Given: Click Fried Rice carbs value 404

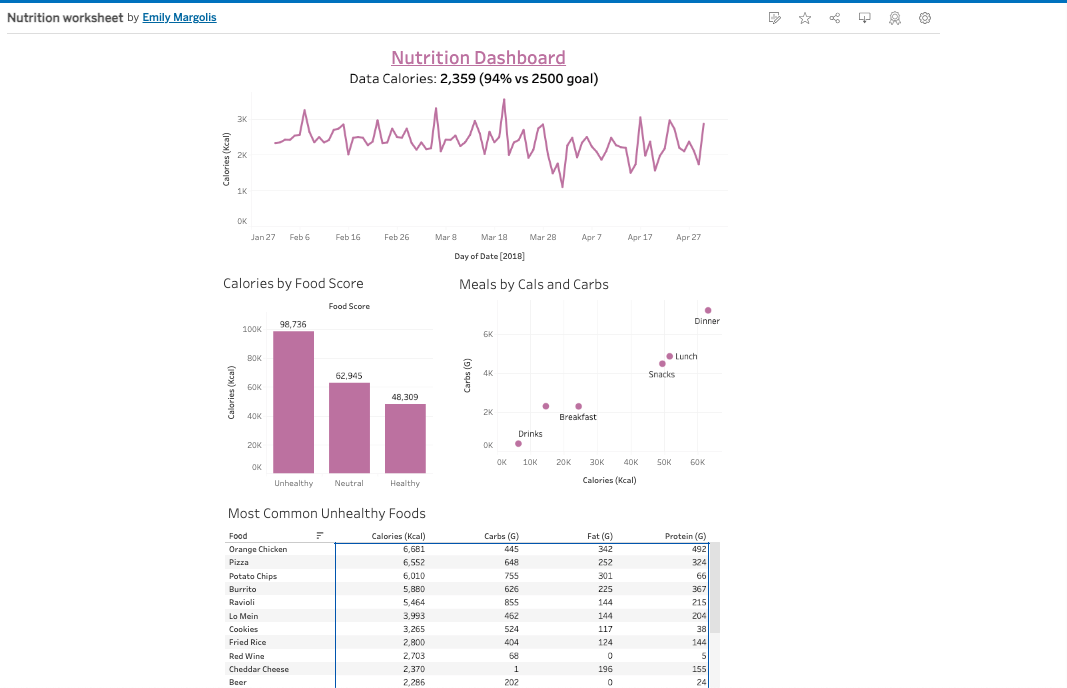Looking at the screenshot, I should pos(511,642).
